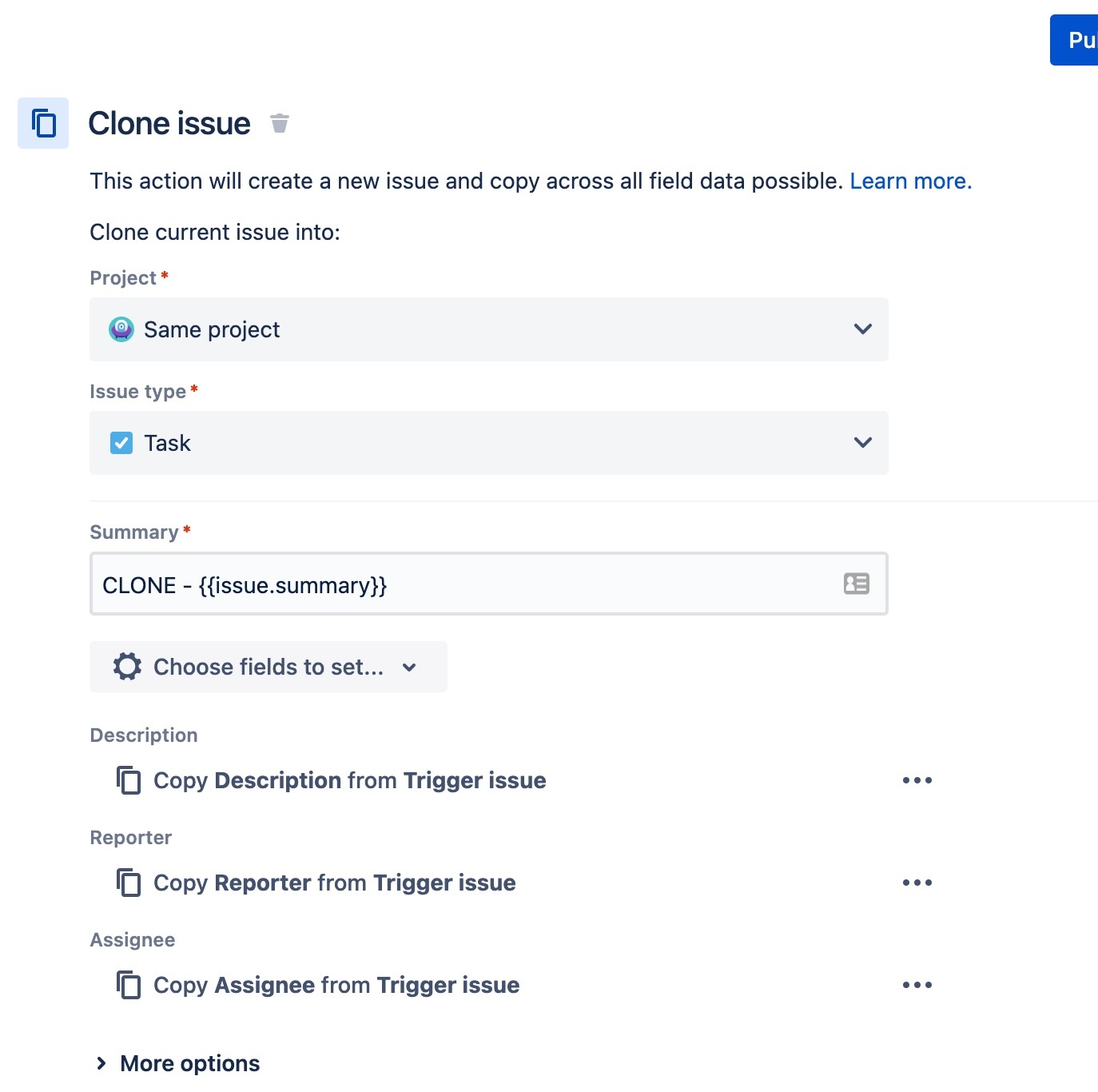Click the smart value picker icon in Summary
1098x1092 pixels.
pos(856,584)
